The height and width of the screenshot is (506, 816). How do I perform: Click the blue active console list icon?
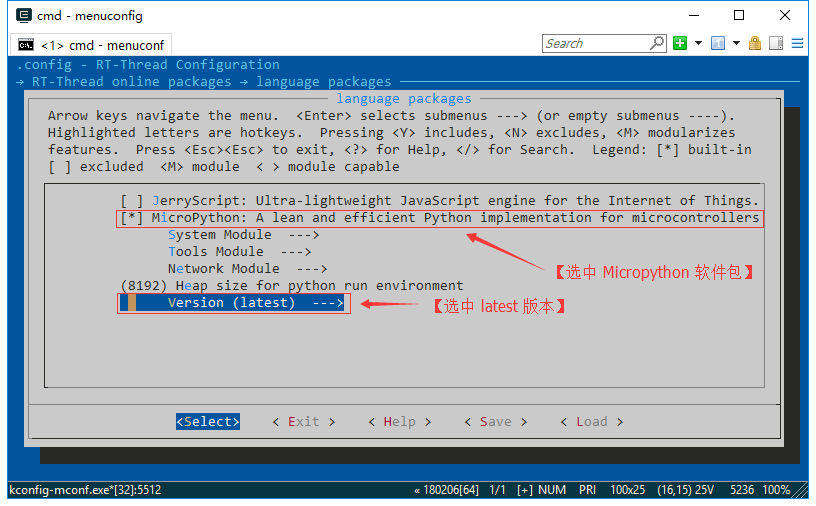(717, 43)
